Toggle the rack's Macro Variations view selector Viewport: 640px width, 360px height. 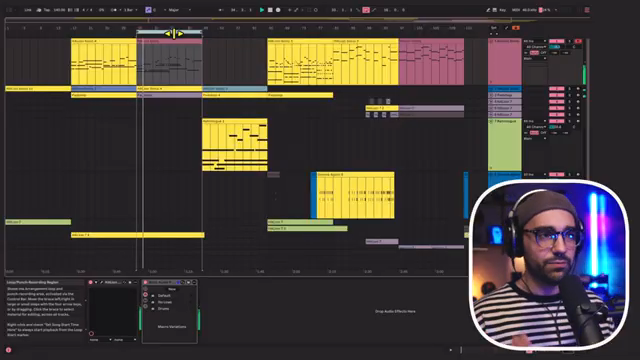[145, 294]
